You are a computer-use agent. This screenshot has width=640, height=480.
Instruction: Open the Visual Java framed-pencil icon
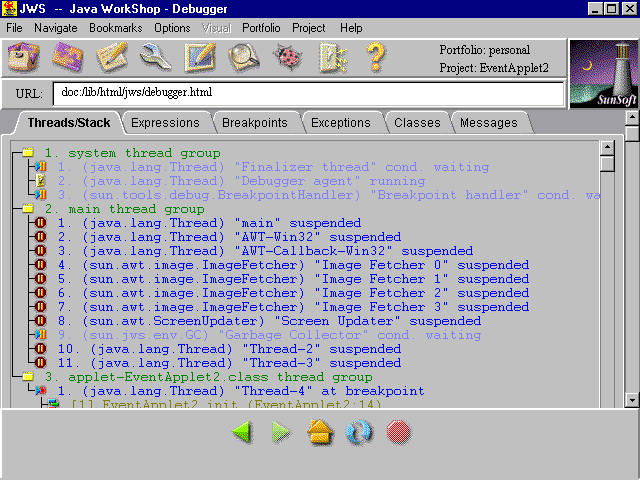point(199,58)
